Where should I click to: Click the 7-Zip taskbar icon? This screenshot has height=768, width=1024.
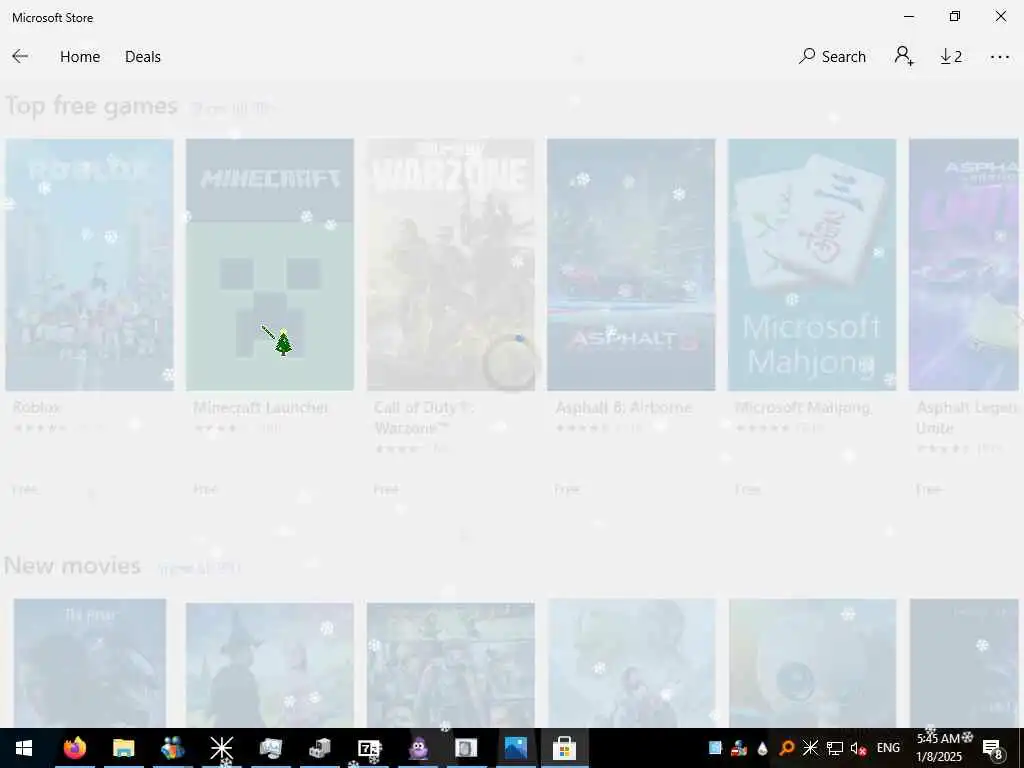click(x=369, y=748)
